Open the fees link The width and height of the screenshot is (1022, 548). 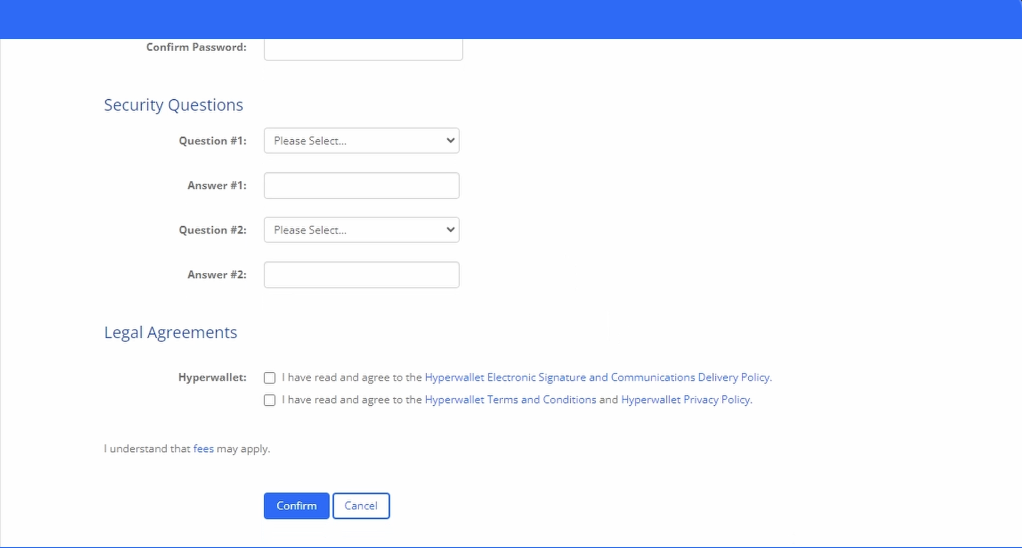[x=203, y=448]
